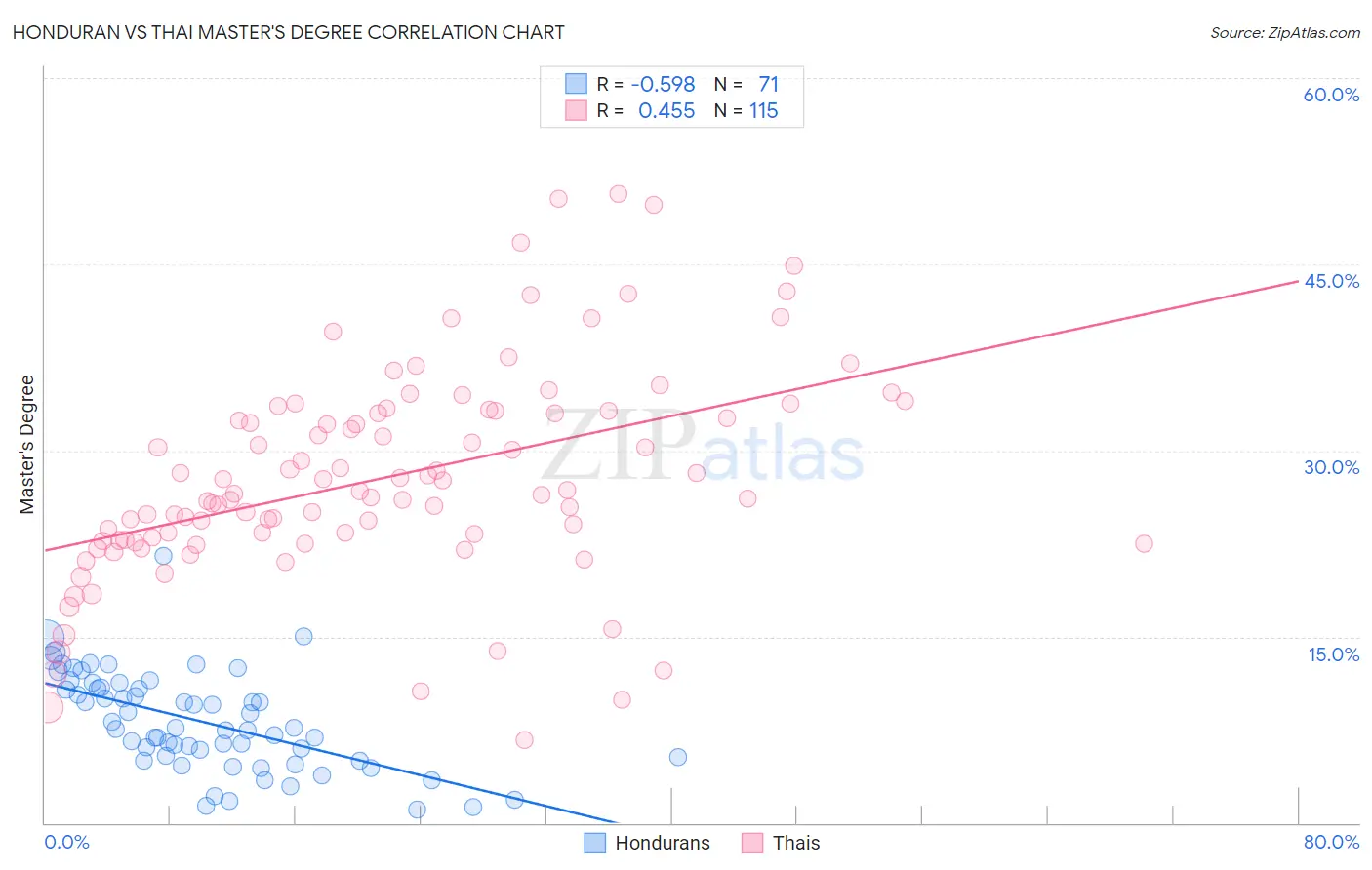Click the Thais legend color swatch
The height and width of the screenshot is (870, 1372).
tap(751, 843)
